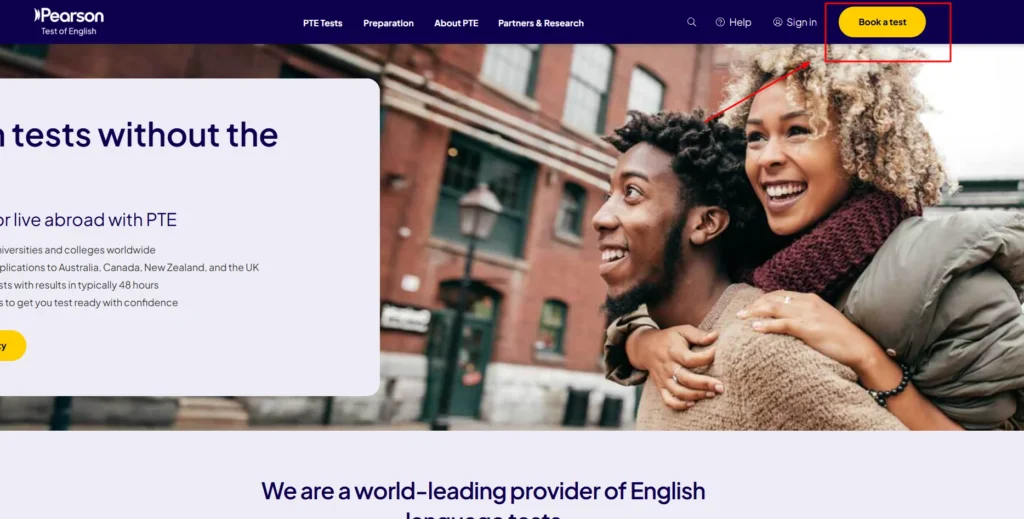Open the PTE Tests menu

323,23
